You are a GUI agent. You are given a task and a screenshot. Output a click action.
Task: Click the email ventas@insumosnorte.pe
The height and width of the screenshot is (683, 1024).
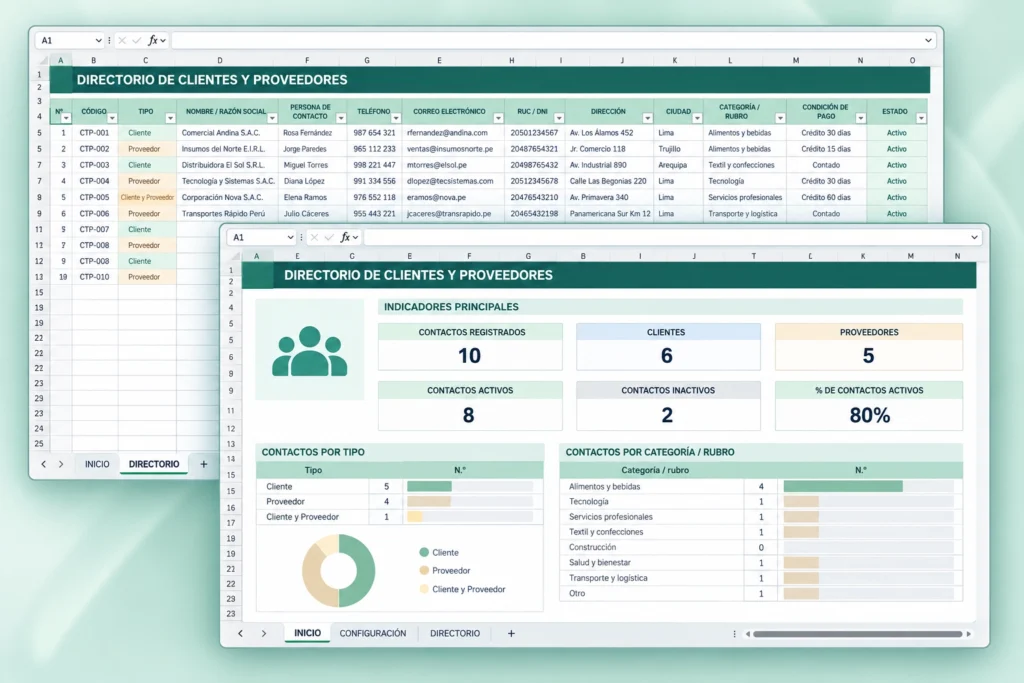[450, 149]
